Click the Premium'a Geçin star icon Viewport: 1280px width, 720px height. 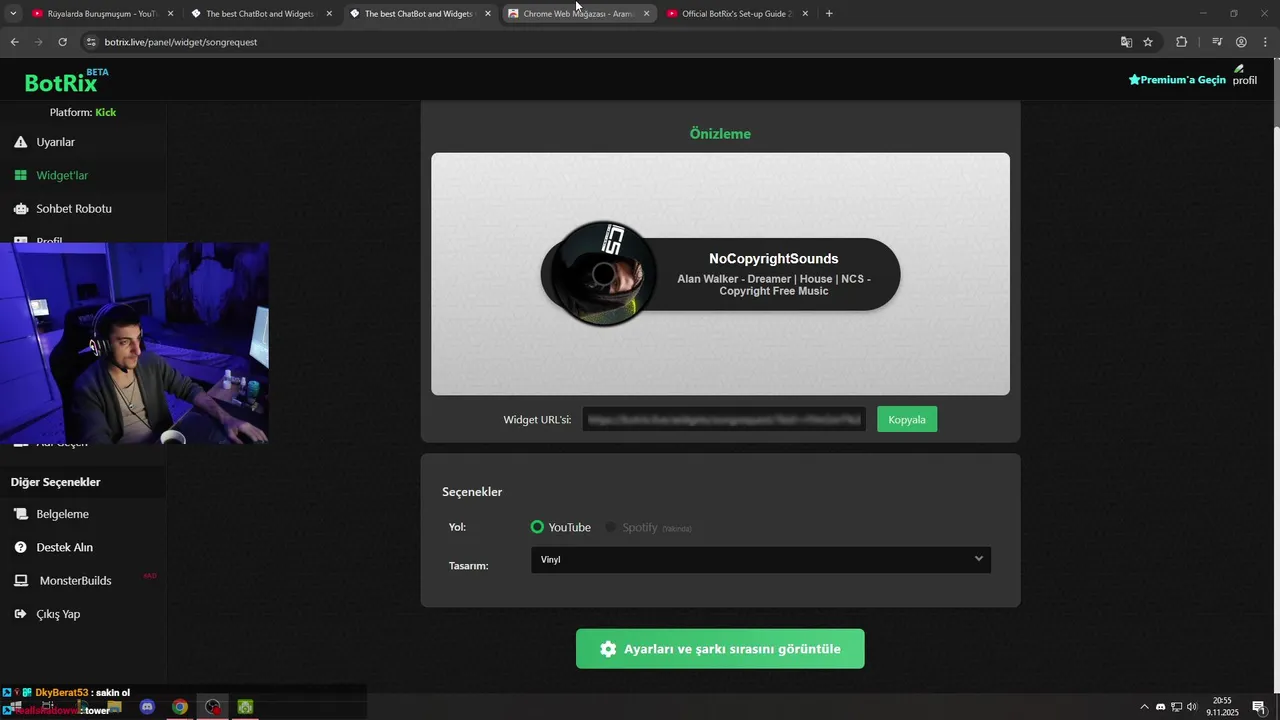[x=1134, y=80]
